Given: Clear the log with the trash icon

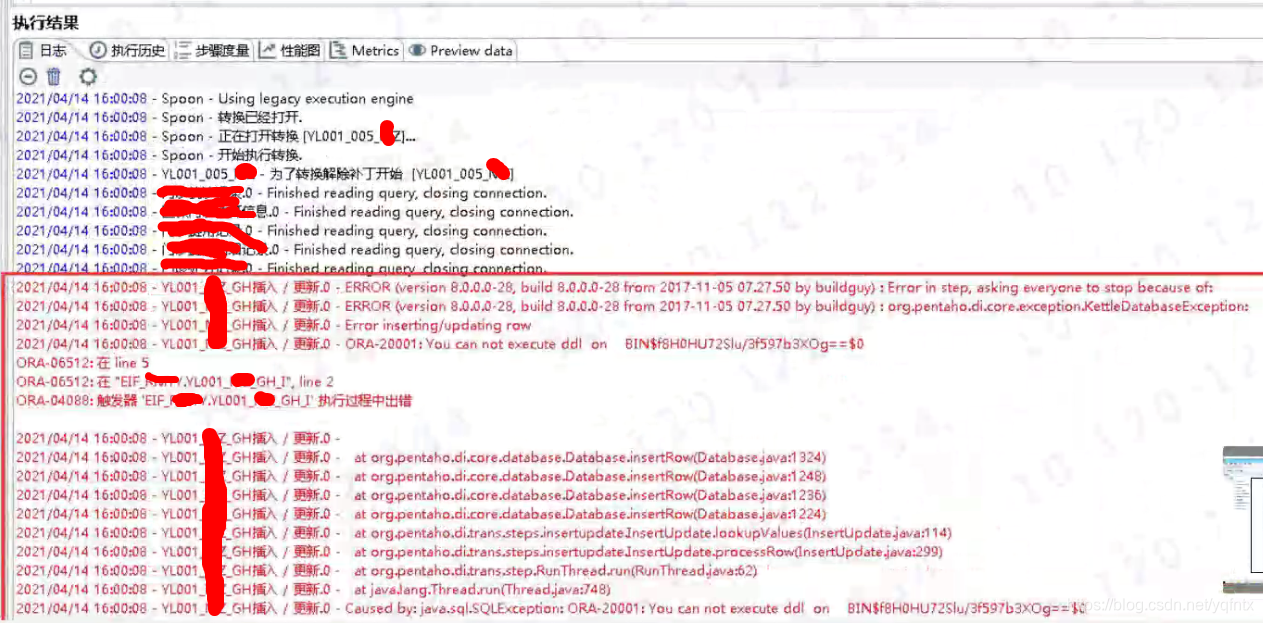Looking at the screenshot, I should (x=54, y=76).
